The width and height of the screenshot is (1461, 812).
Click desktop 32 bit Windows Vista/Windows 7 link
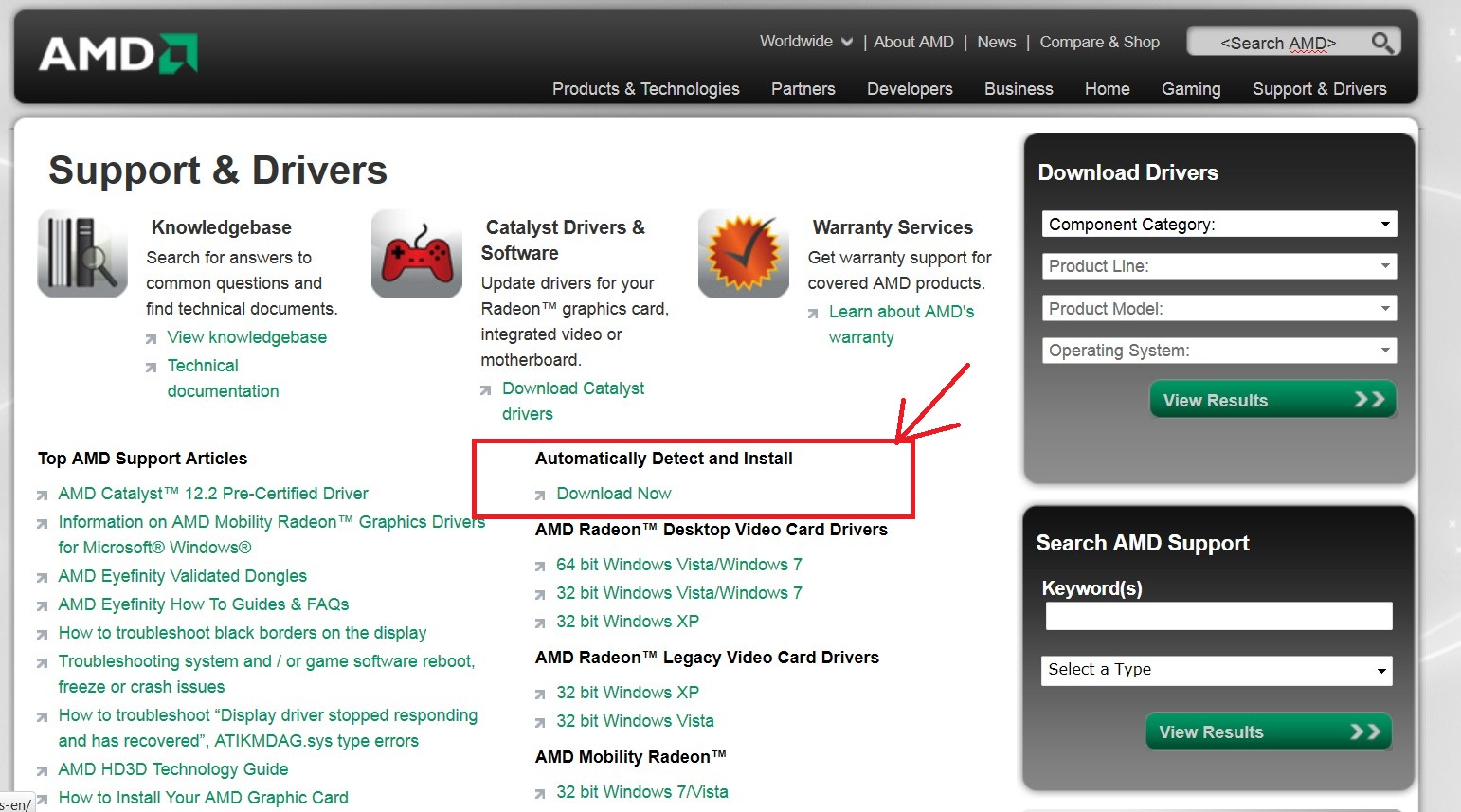[679, 593]
